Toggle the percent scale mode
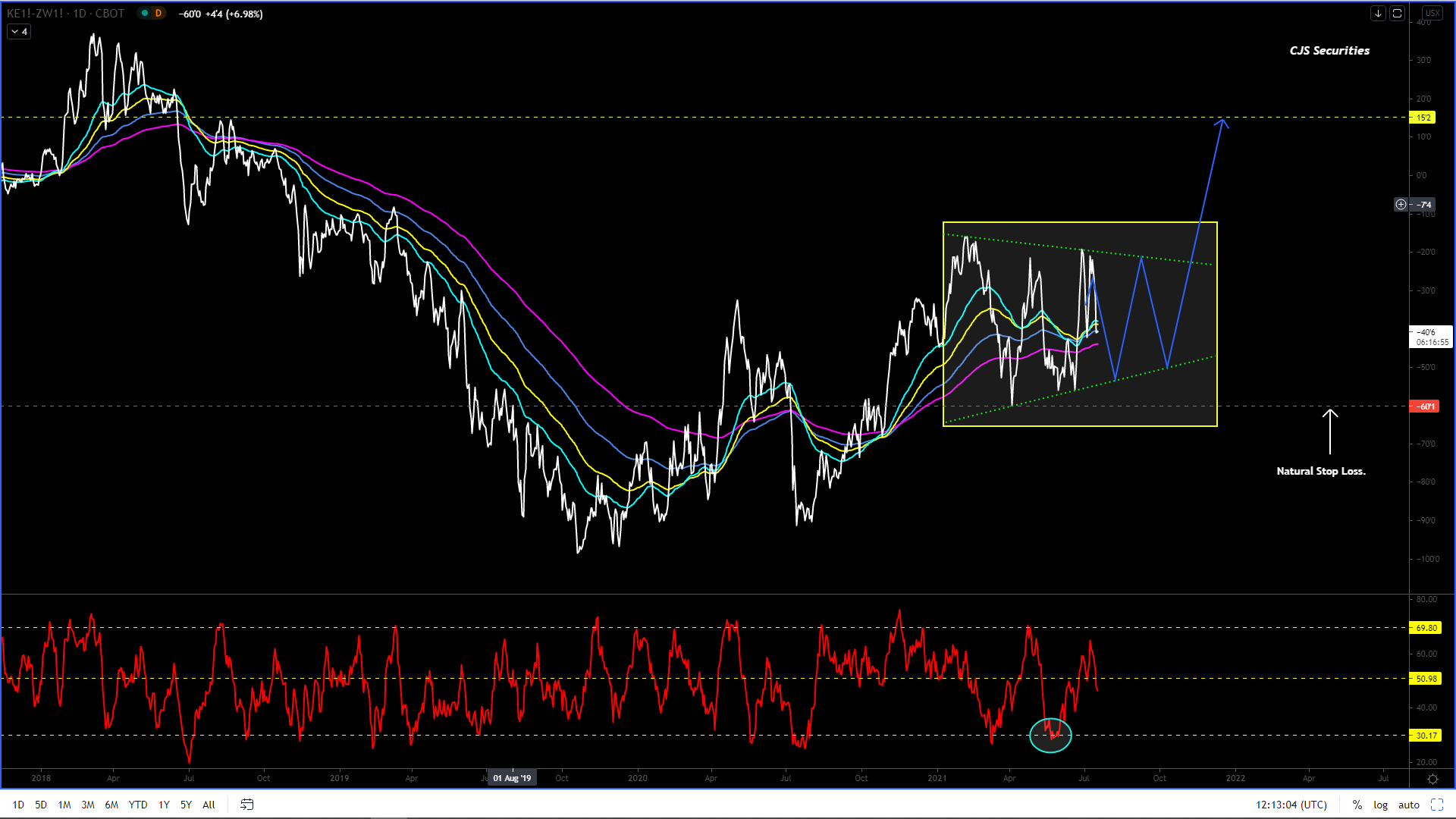Image resolution: width=1456 pixels, height=819 pixels. 1357,805
